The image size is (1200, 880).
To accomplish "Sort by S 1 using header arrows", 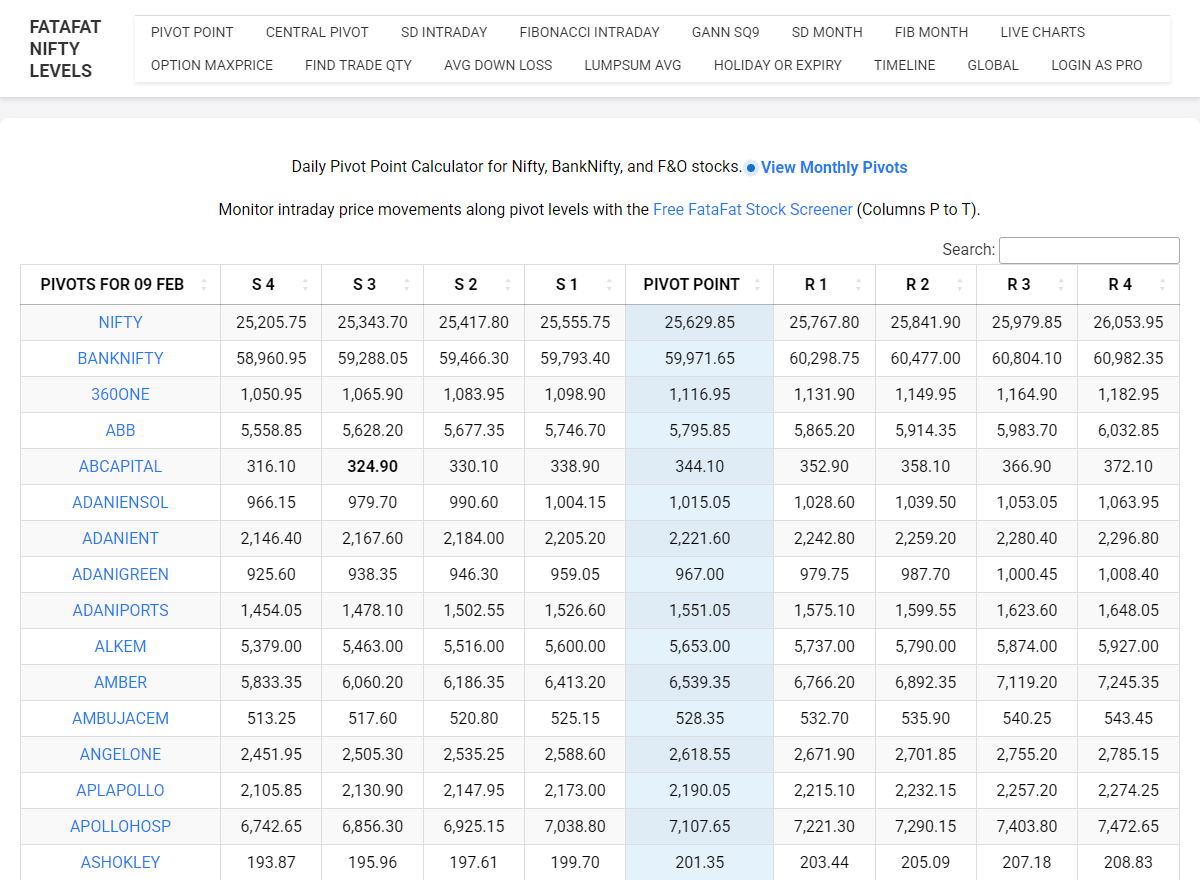I will coord(608,285).
